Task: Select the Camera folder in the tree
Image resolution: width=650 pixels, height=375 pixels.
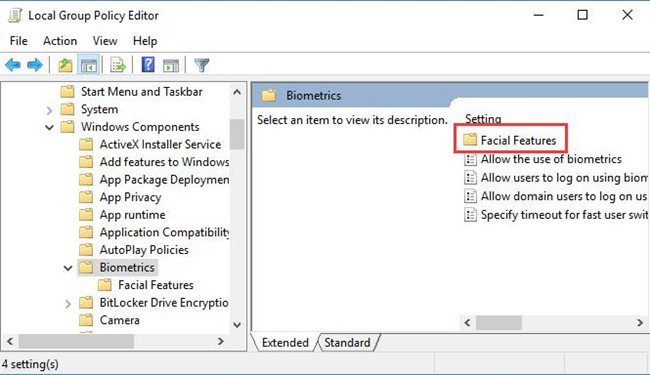Action: (109, 320)
